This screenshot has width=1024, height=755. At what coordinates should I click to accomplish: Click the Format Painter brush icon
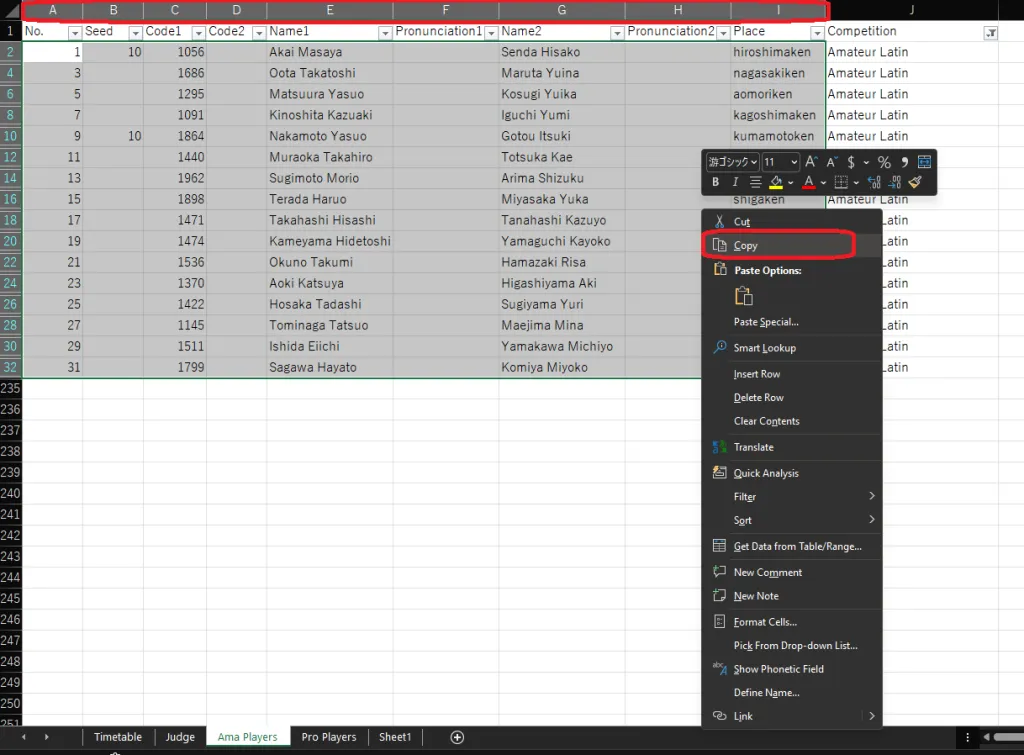tap(914, 182)
